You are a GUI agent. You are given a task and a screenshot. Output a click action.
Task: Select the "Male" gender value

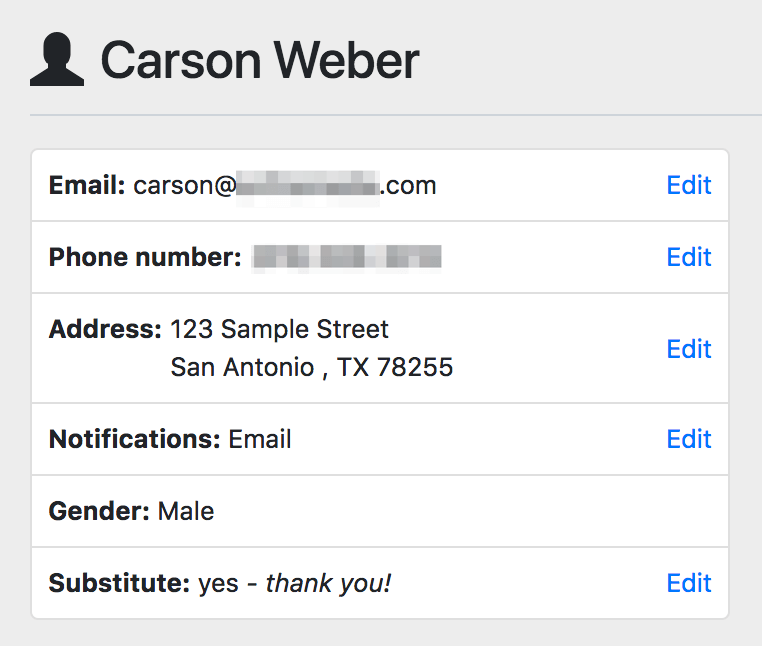pyautogui.click(x=186, y=511)
